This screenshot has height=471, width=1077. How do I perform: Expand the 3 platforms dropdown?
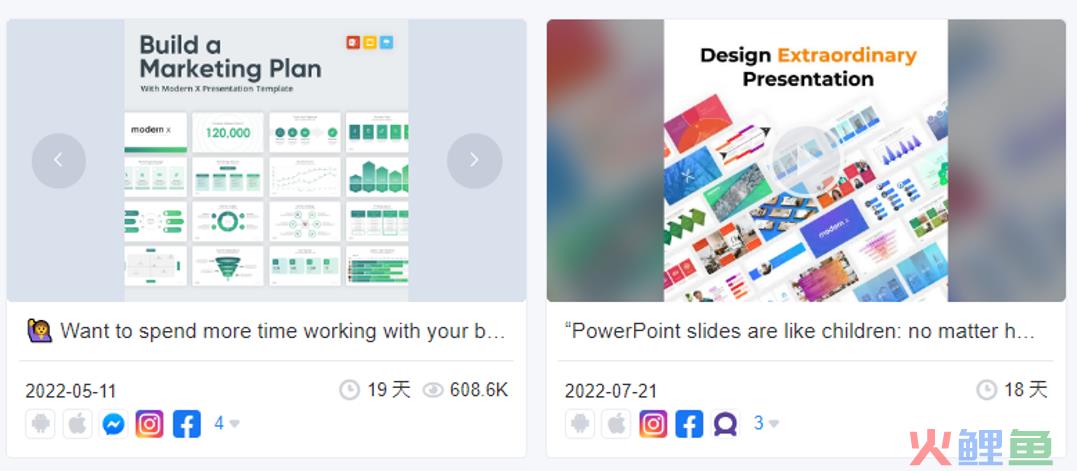766,424
